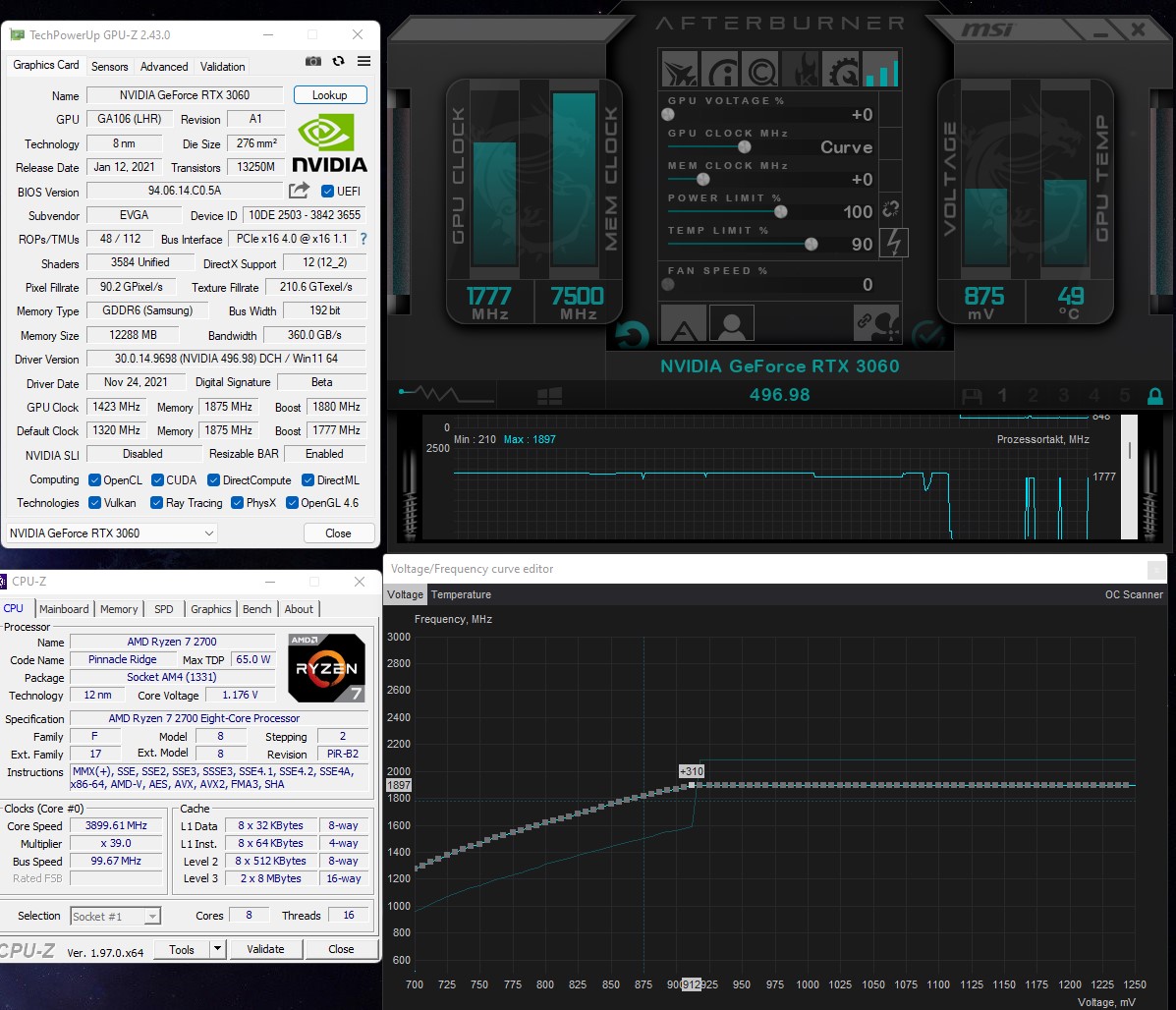1176x1010 pixels.
Task: Toggle the power and temp limit link icon
Action: tap(890, 209)
